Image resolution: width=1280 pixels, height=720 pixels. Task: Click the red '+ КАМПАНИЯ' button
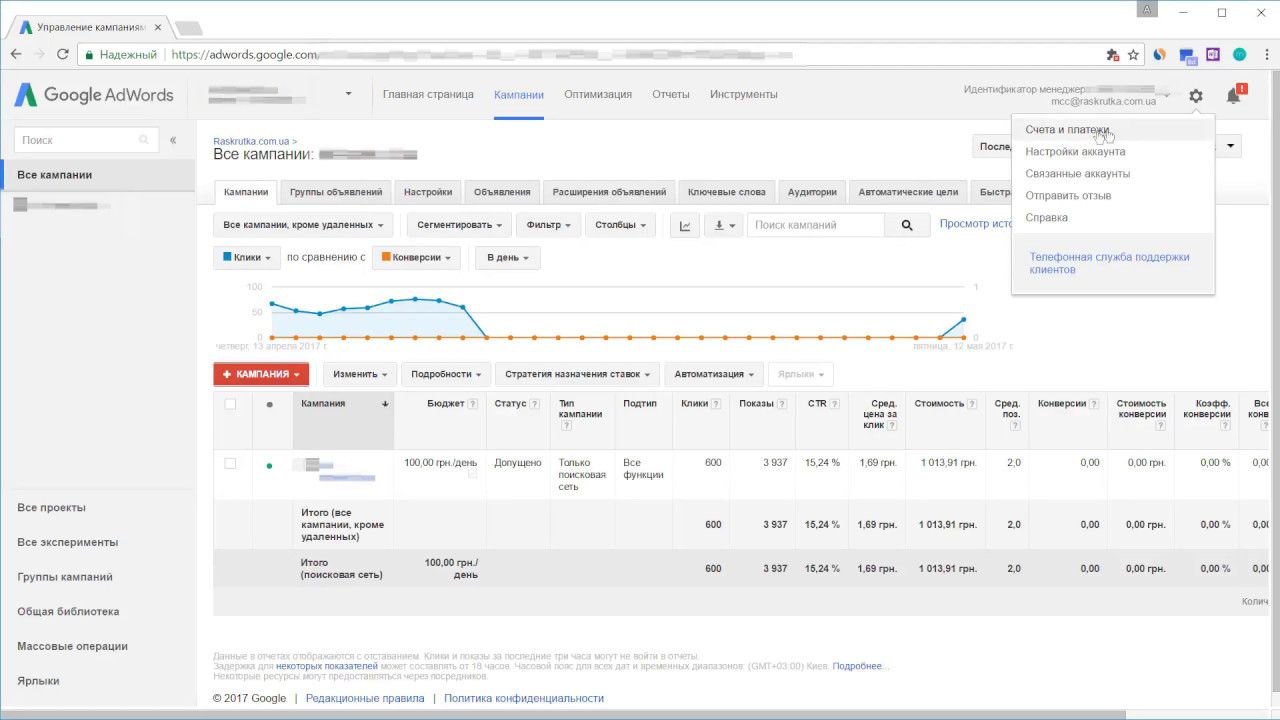(261, 374)
